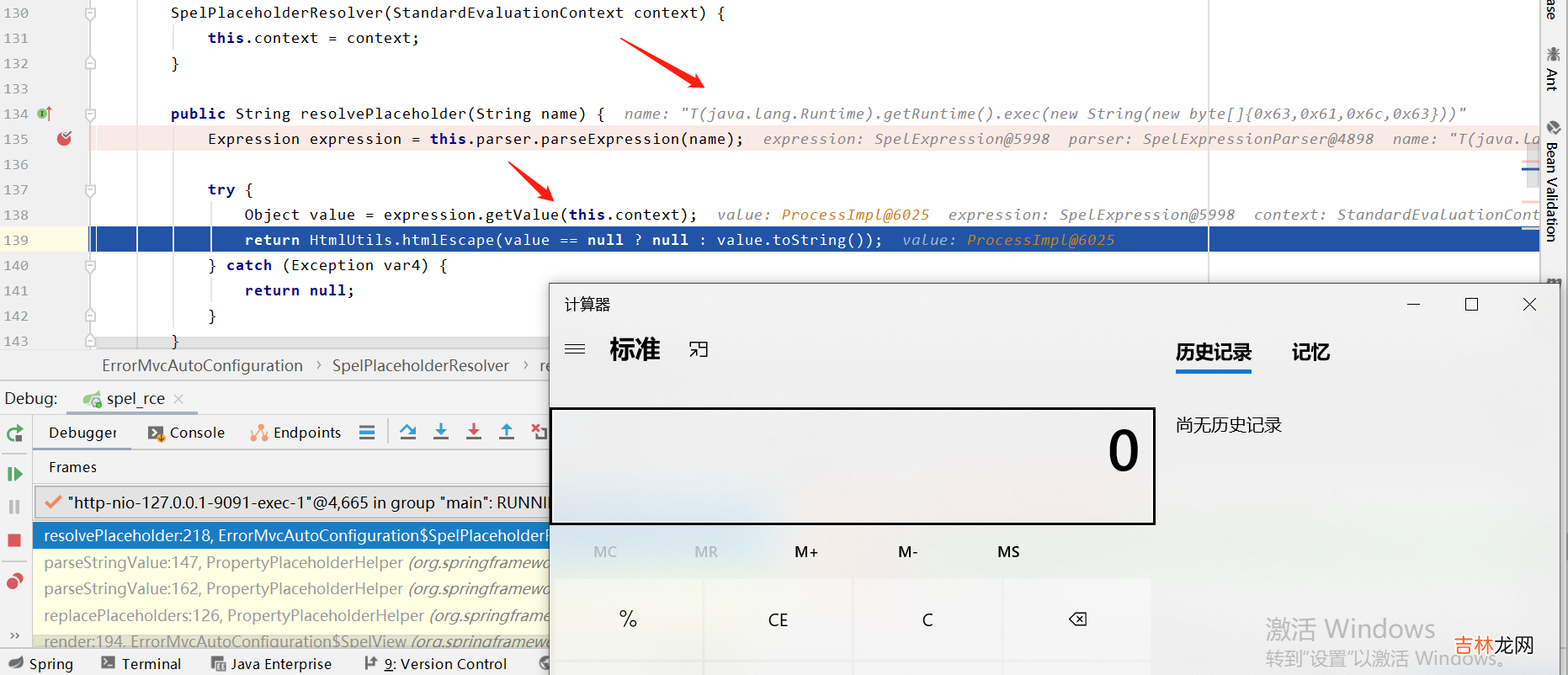The image size is (1568, 675).
Task: Click ErrorMvcAutoConfiguration breadcrumb
Action: 202,365
